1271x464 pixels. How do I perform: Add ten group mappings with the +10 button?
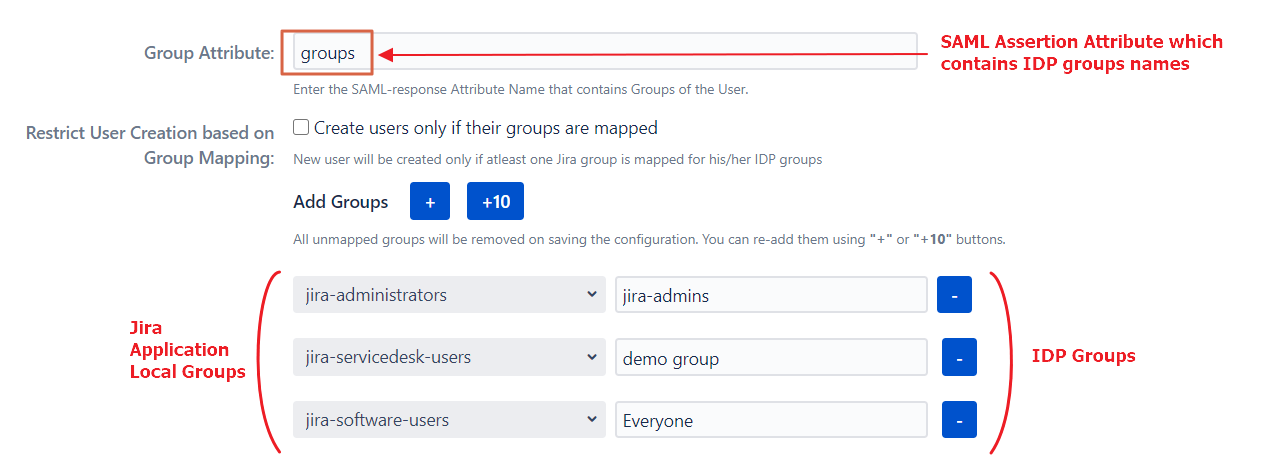tap(495, 201)
